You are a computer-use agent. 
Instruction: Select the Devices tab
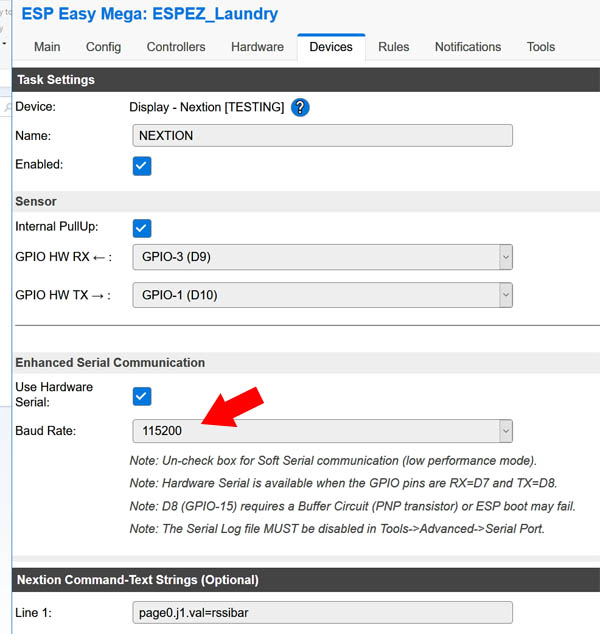point(331,47)
